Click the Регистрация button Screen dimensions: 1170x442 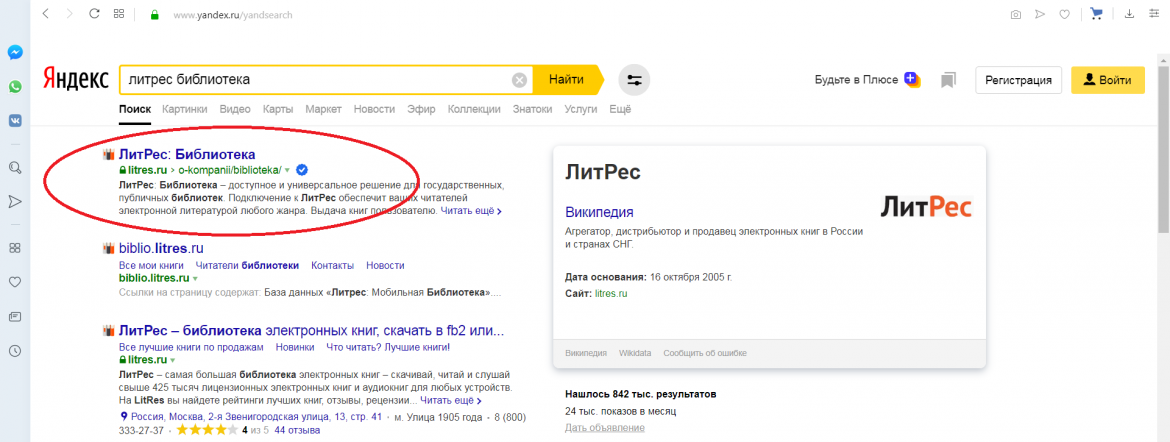click(1019, 80)
